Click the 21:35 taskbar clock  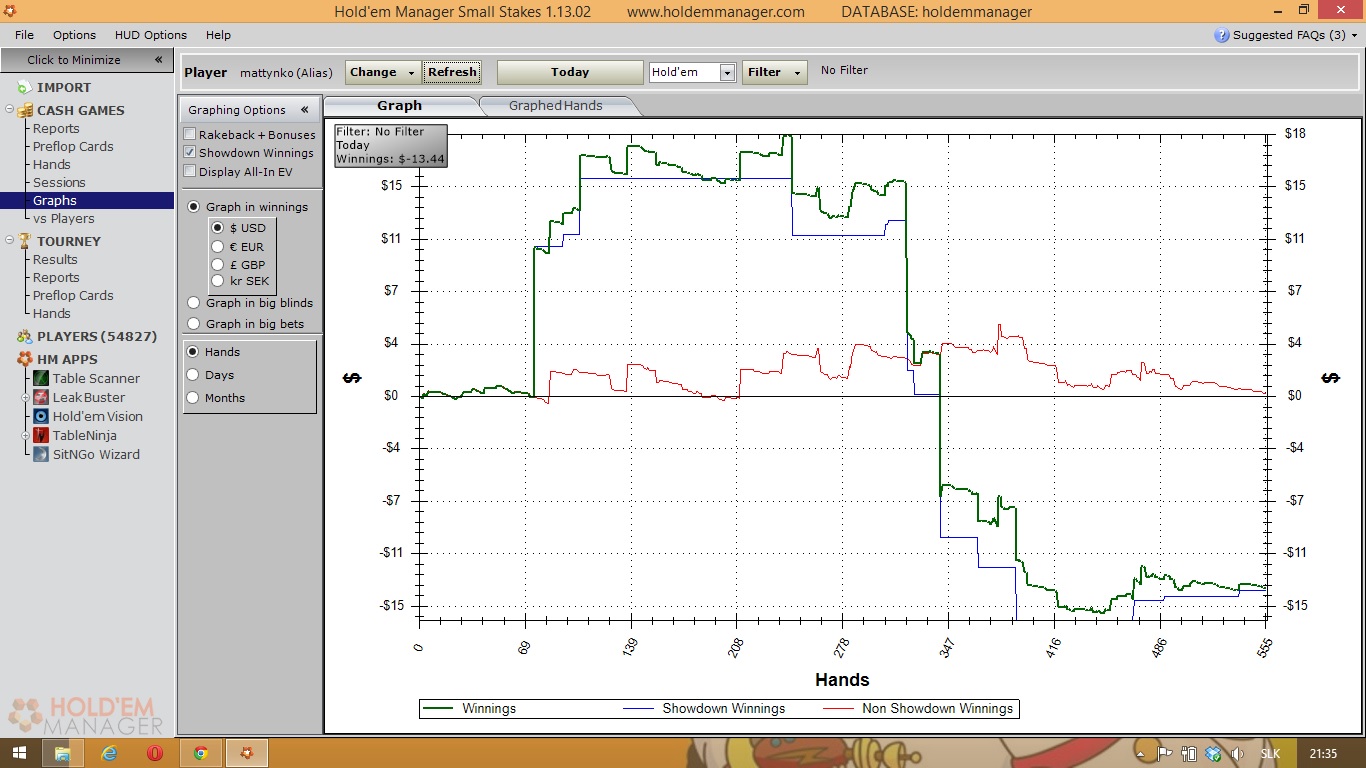1323,754
